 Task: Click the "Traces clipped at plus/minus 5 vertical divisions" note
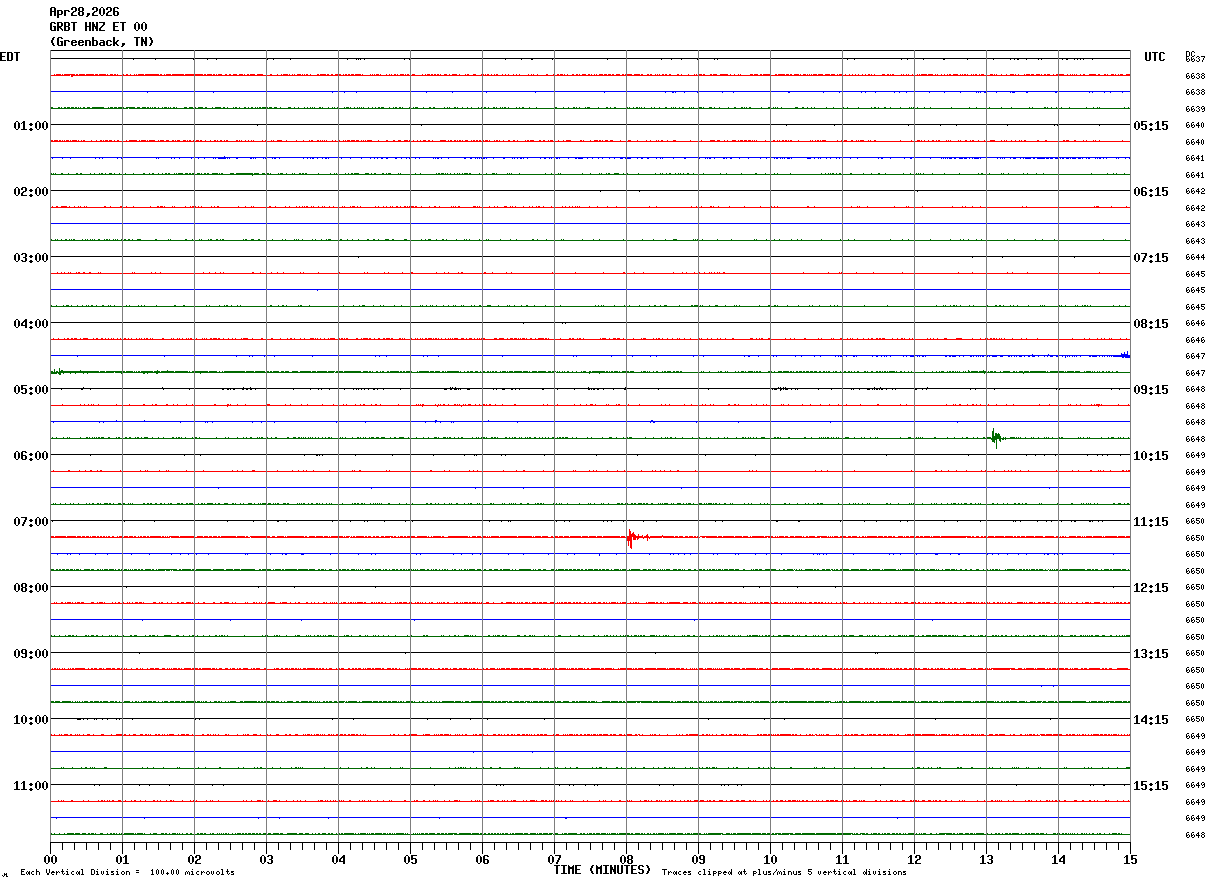(x=784, y=873)
